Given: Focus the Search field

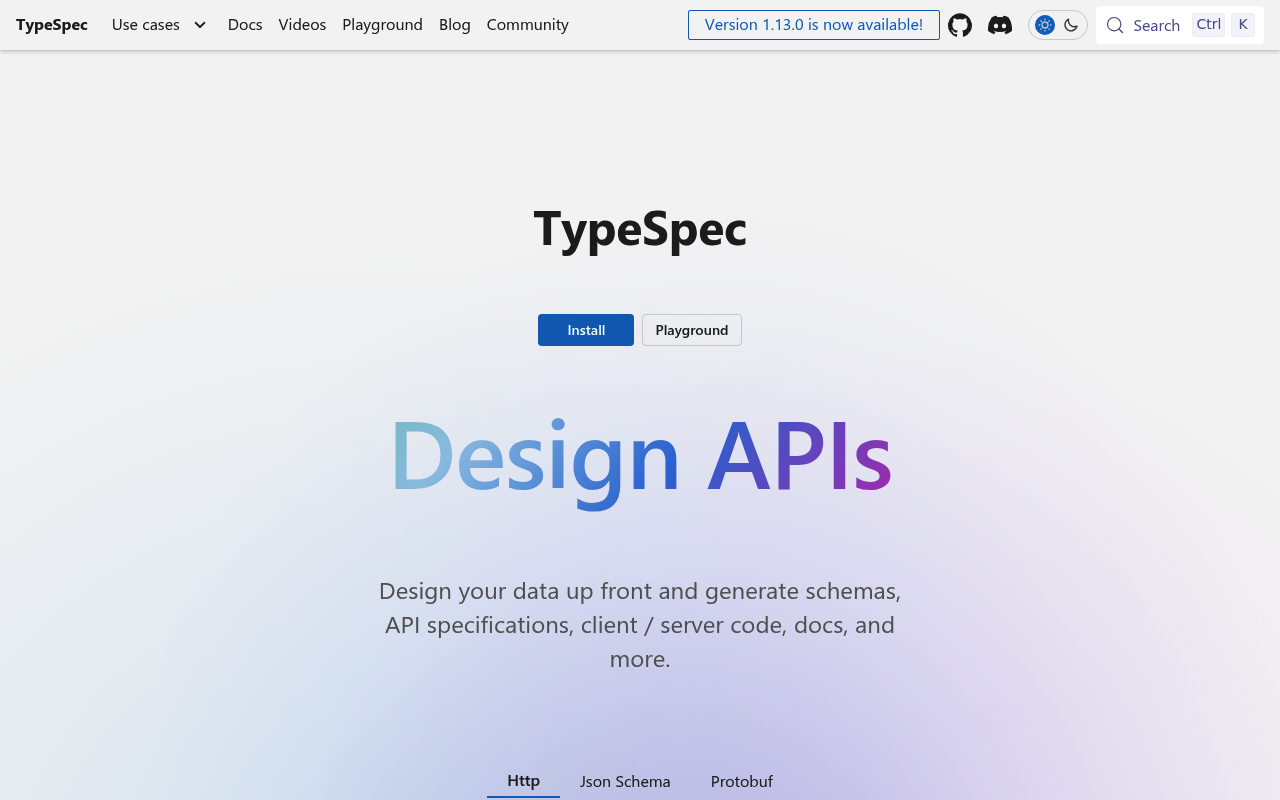Looking at the screenshot, I should [1180, 25].
